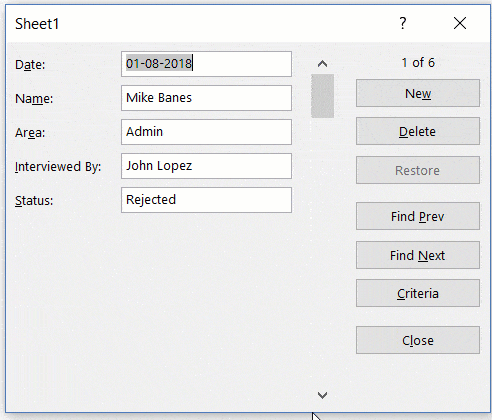This screenshot has width=492, height=420.
Task: Go to next record with Find Next
Action: coord(418,255)
